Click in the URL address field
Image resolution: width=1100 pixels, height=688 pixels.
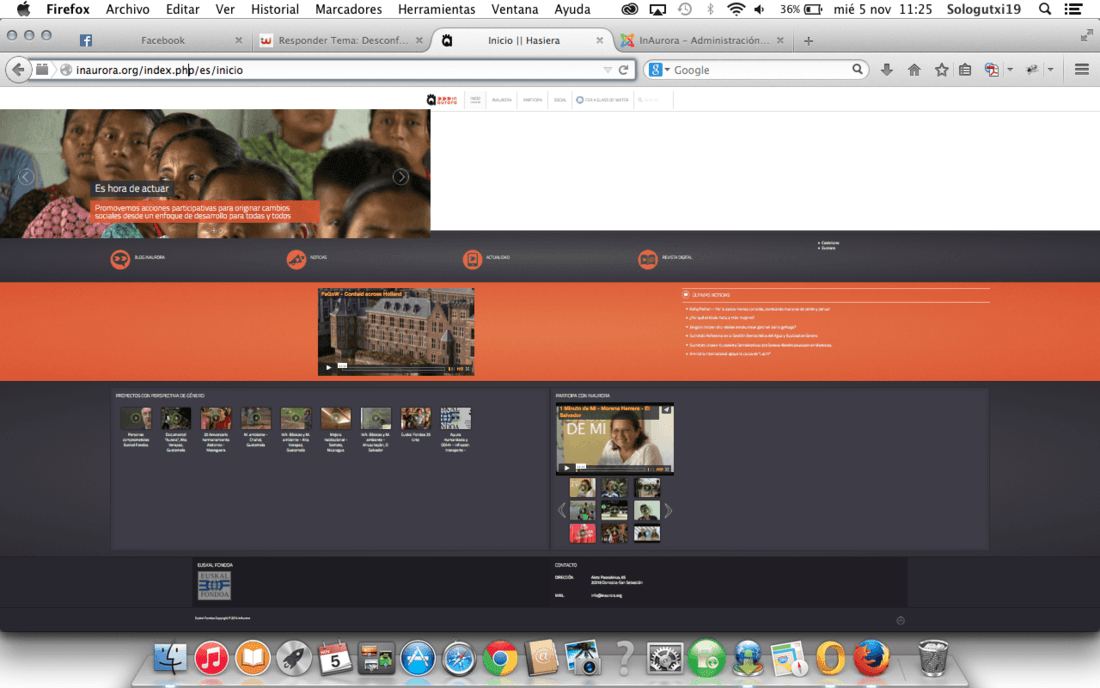point(337,69)
